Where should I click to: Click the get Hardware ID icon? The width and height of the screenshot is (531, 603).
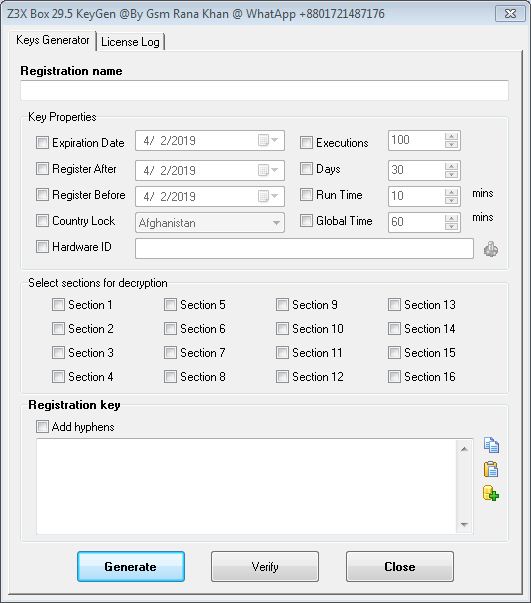[x=491, y=249]
